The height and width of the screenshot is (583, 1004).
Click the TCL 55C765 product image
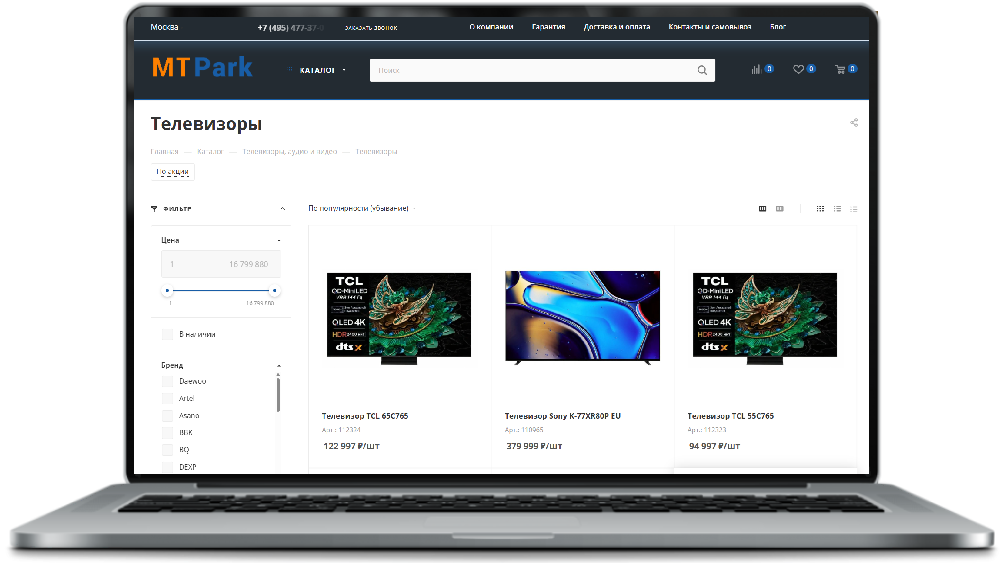point(765,318)
